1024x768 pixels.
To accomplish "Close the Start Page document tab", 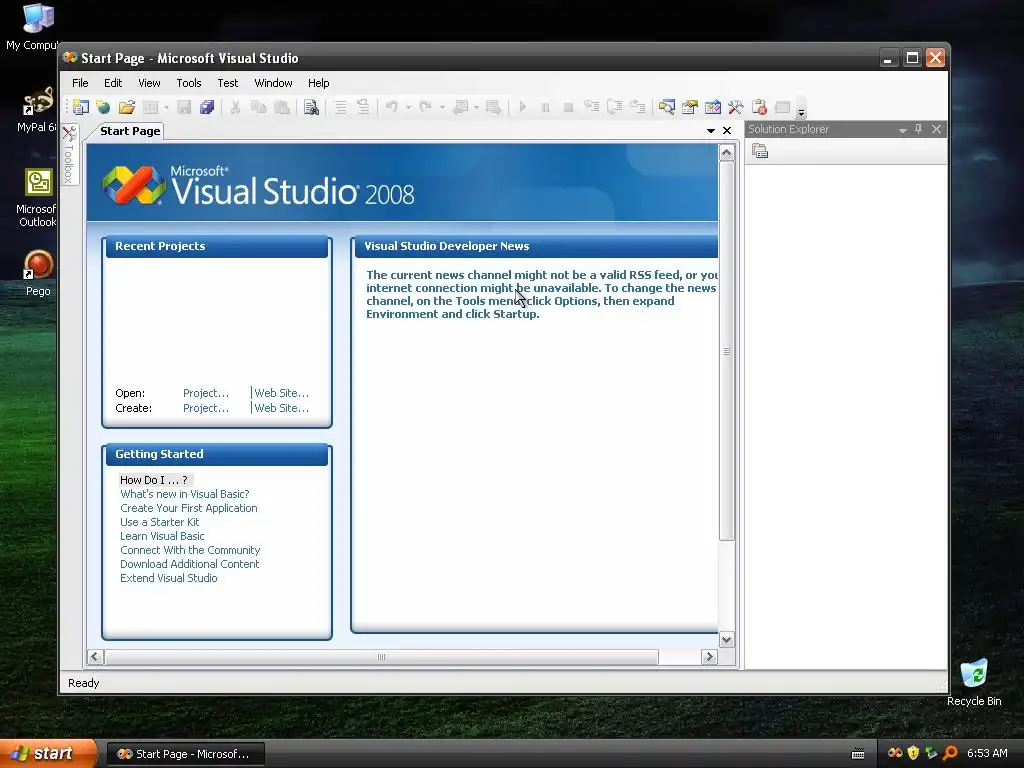I will pos(727,131).
